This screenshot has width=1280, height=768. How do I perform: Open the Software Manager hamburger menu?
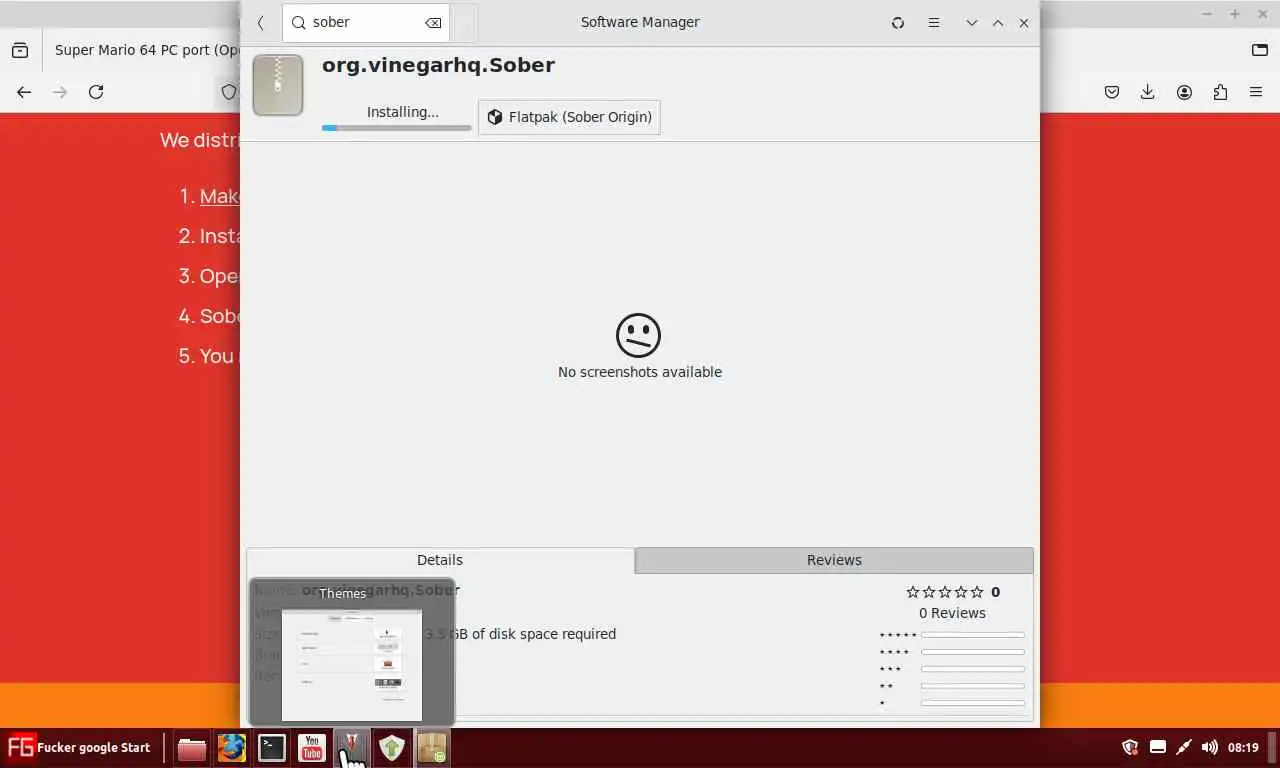[934, 22]
